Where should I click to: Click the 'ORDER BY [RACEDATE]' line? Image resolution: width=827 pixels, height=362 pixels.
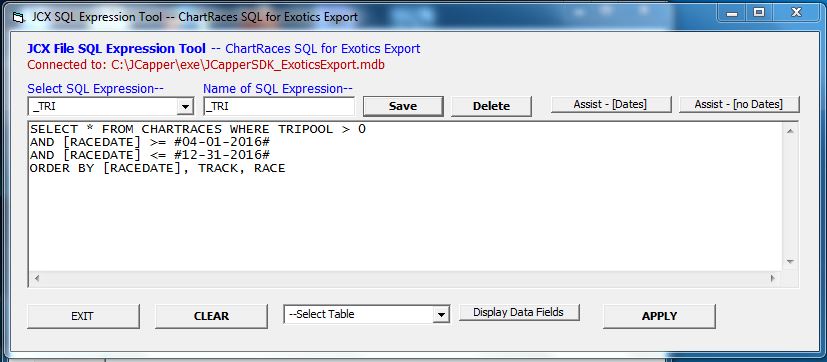click(x=158, y=168)
